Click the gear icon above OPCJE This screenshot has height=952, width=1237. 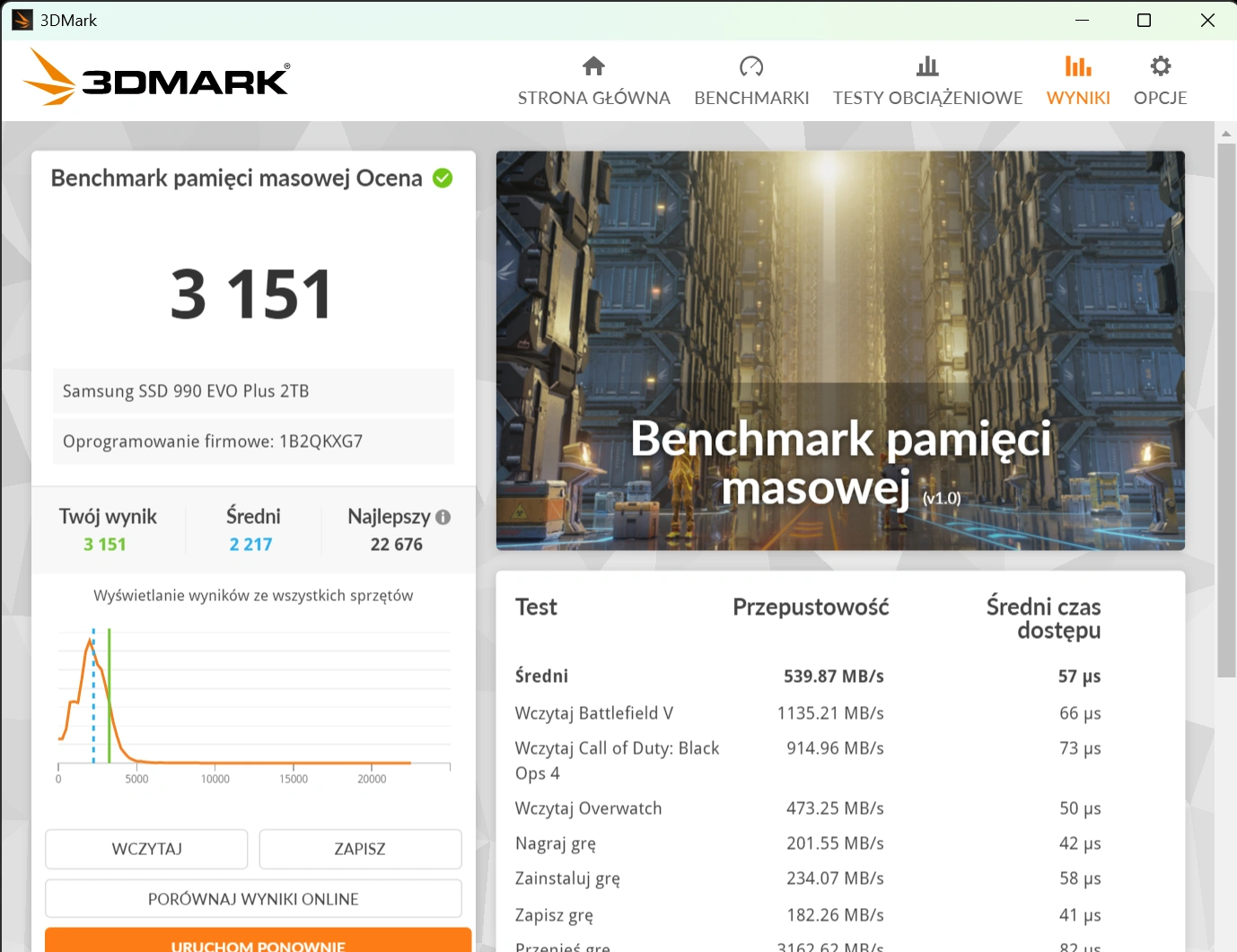point(1161,66)
